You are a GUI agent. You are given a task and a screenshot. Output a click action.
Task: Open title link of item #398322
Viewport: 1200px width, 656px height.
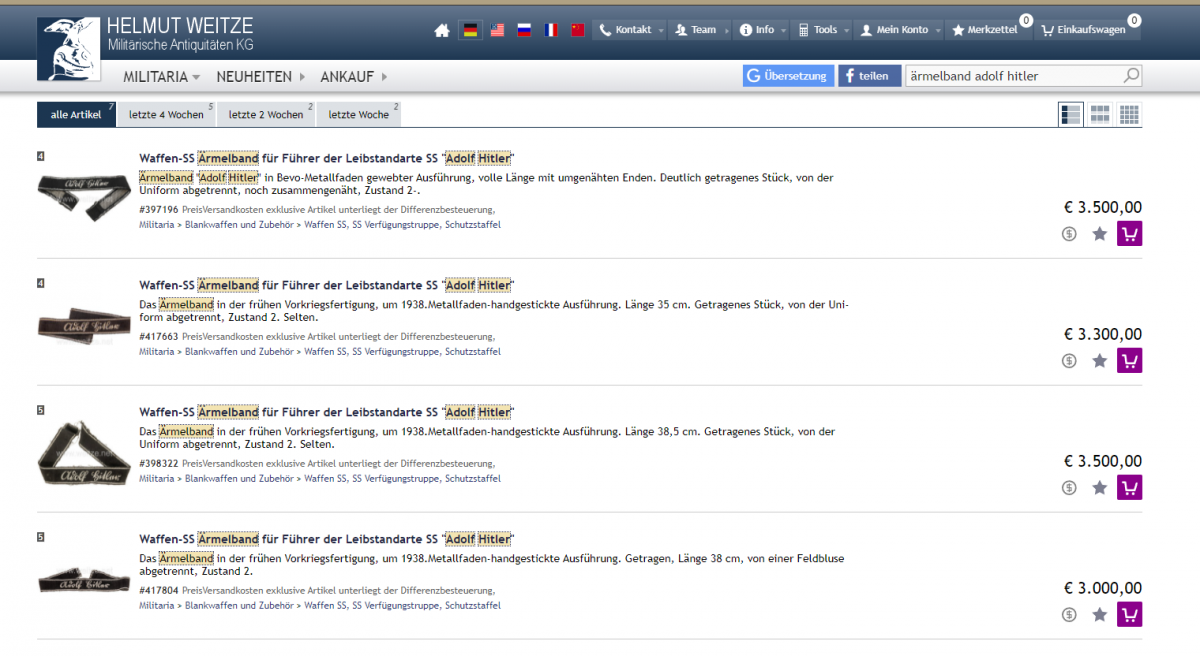click(327, 412)
